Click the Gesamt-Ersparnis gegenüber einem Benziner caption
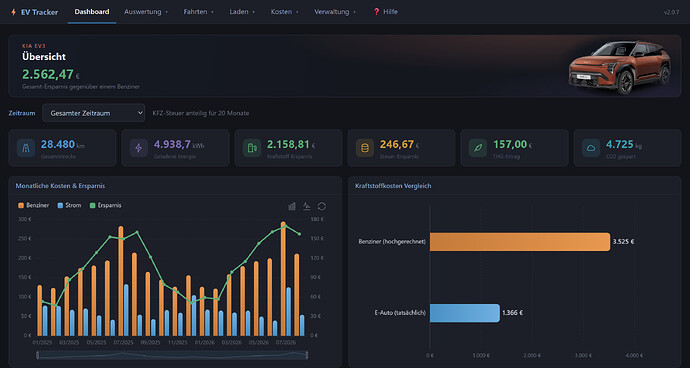 81,87
